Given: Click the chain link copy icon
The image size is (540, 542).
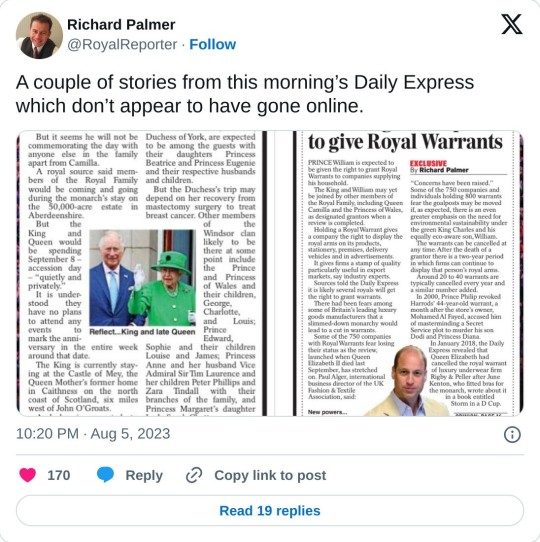Looking at the screenshot, I should point(194,475).
